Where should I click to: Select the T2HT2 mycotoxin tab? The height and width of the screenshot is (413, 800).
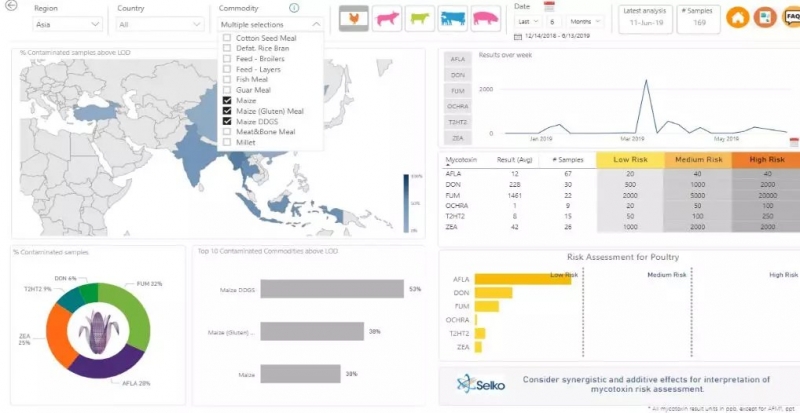click(x=458, y=123)
